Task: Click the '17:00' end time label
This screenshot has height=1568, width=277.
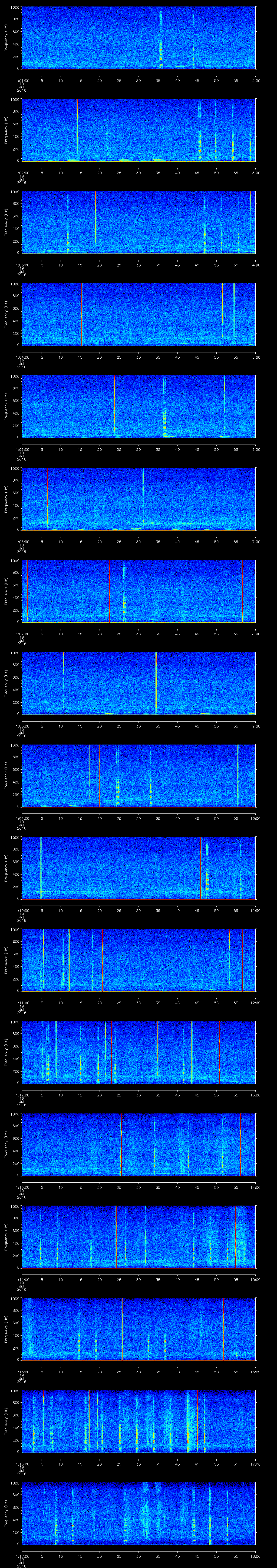Action: [255, 1464]
